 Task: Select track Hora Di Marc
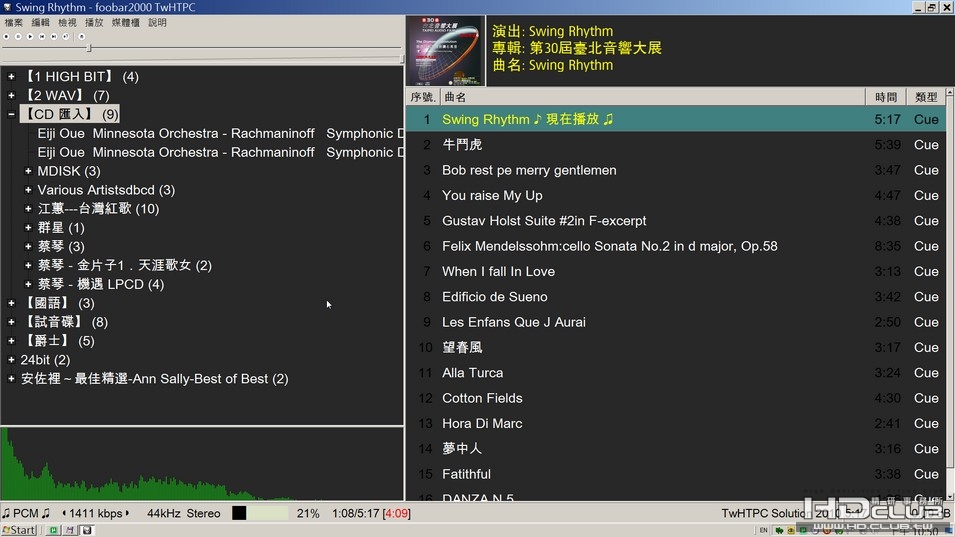click(676, 424)
